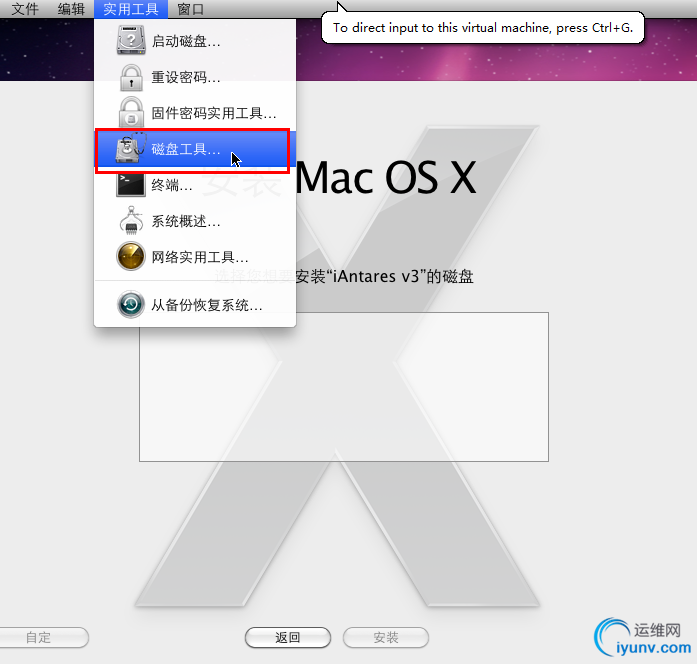The height and width of the screenshot is (664, 697).
Task: Click the Disk Utility stethoscope drive icon
Action: click(x=131, y=147)
